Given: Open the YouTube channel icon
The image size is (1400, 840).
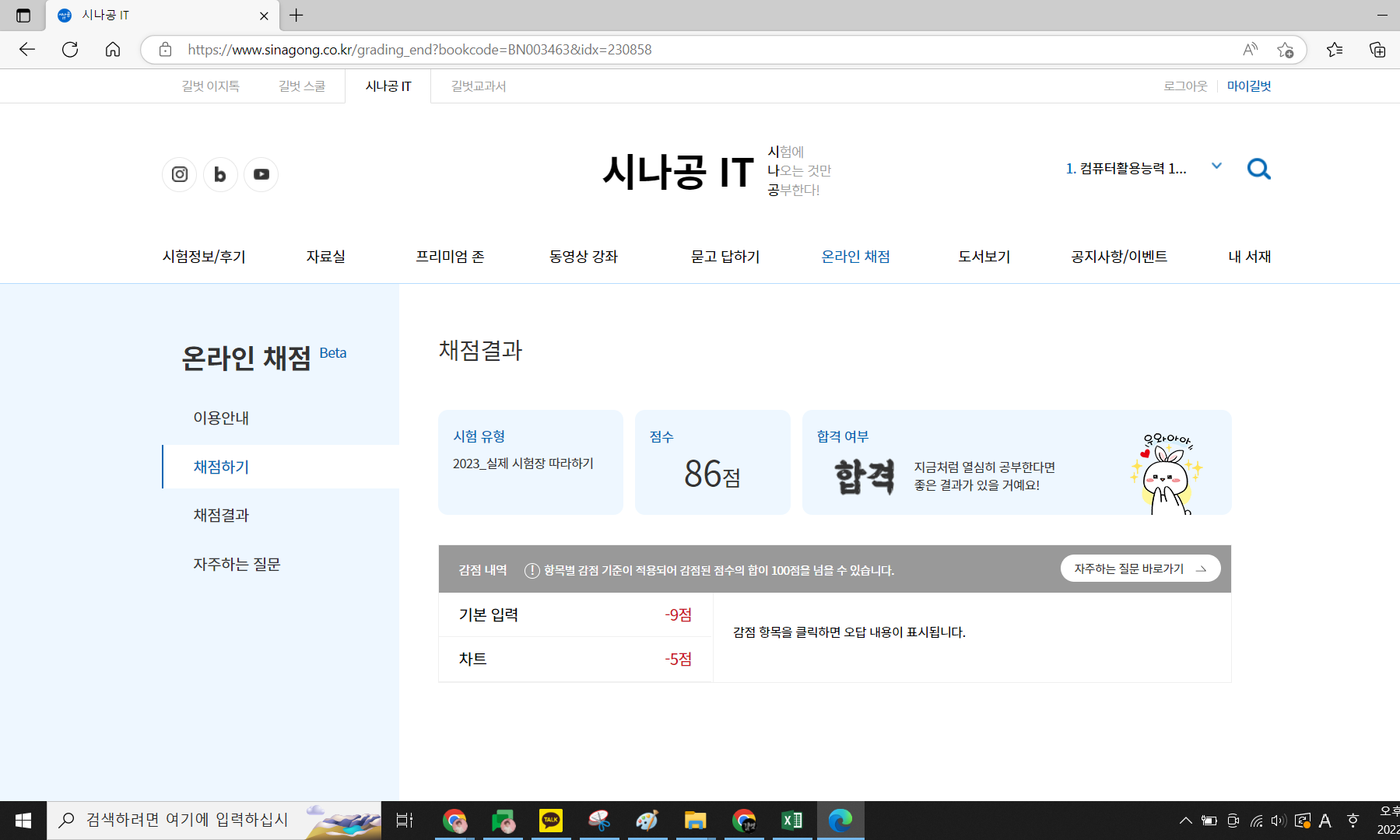Looking at the screenshot, I should tap(261, 174).
